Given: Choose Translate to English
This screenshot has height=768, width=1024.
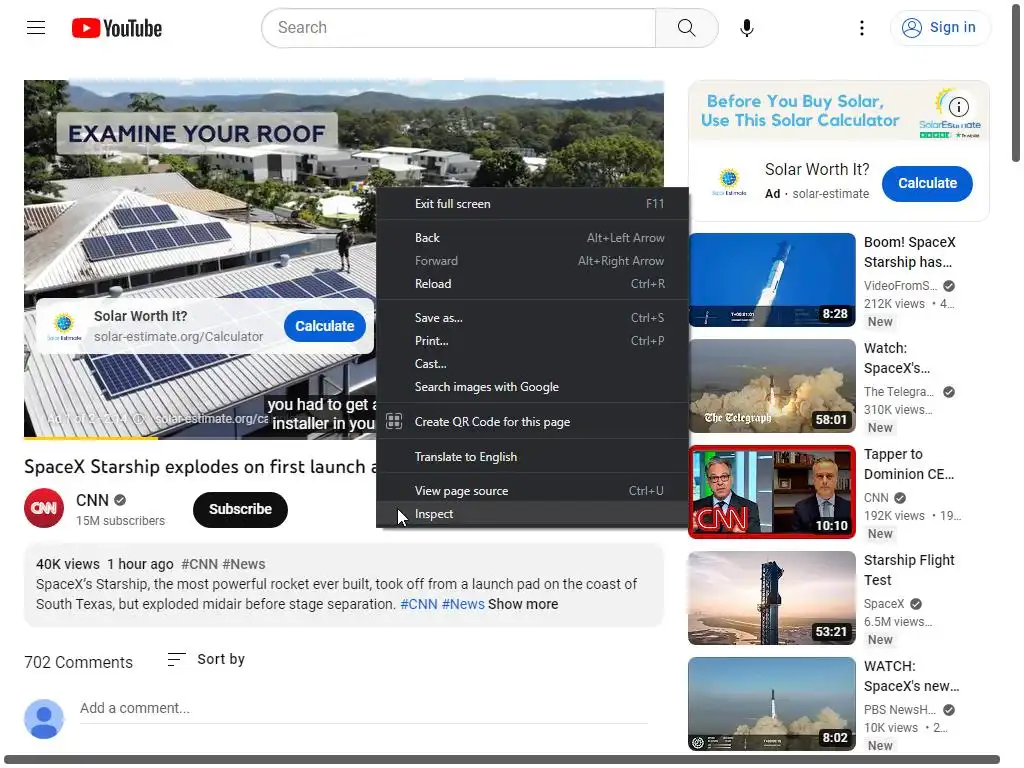Looking at the screenshot, I should [x=532, y=456].
